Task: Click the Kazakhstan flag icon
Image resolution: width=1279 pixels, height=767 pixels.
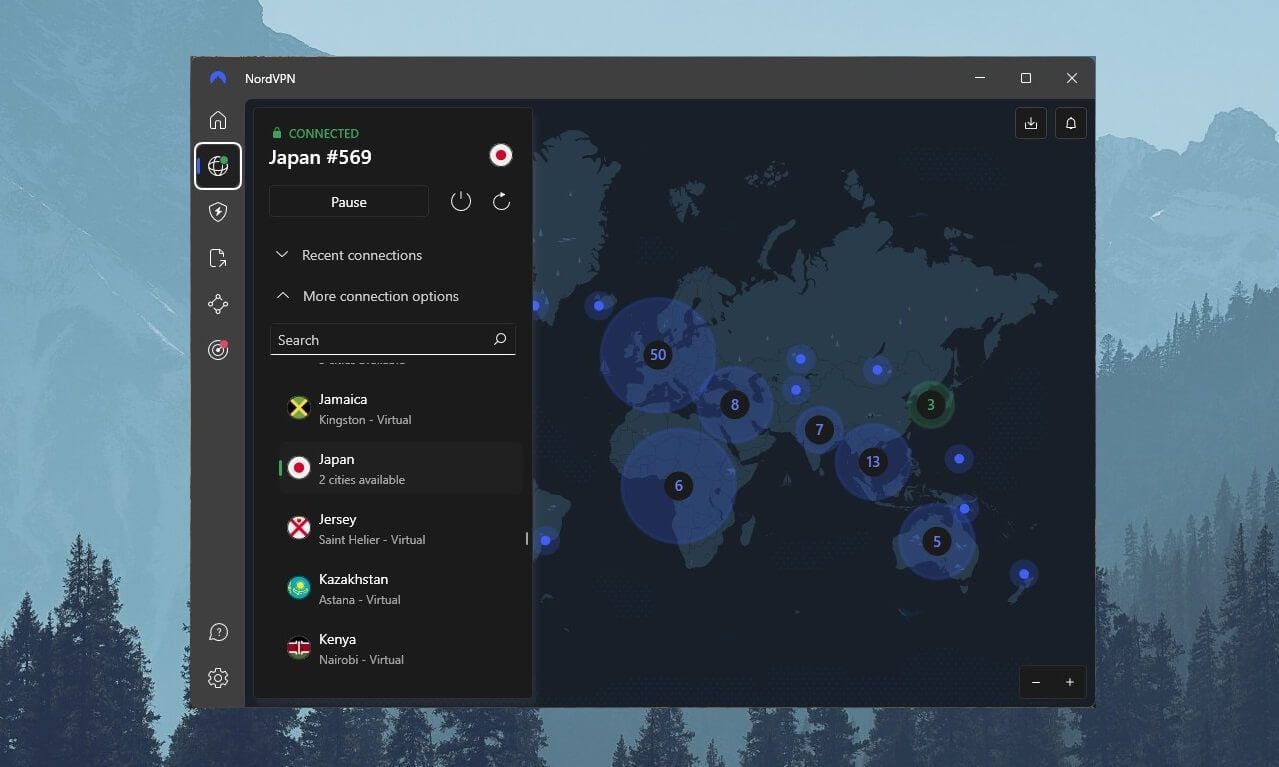Action: [x=298, y=588]
